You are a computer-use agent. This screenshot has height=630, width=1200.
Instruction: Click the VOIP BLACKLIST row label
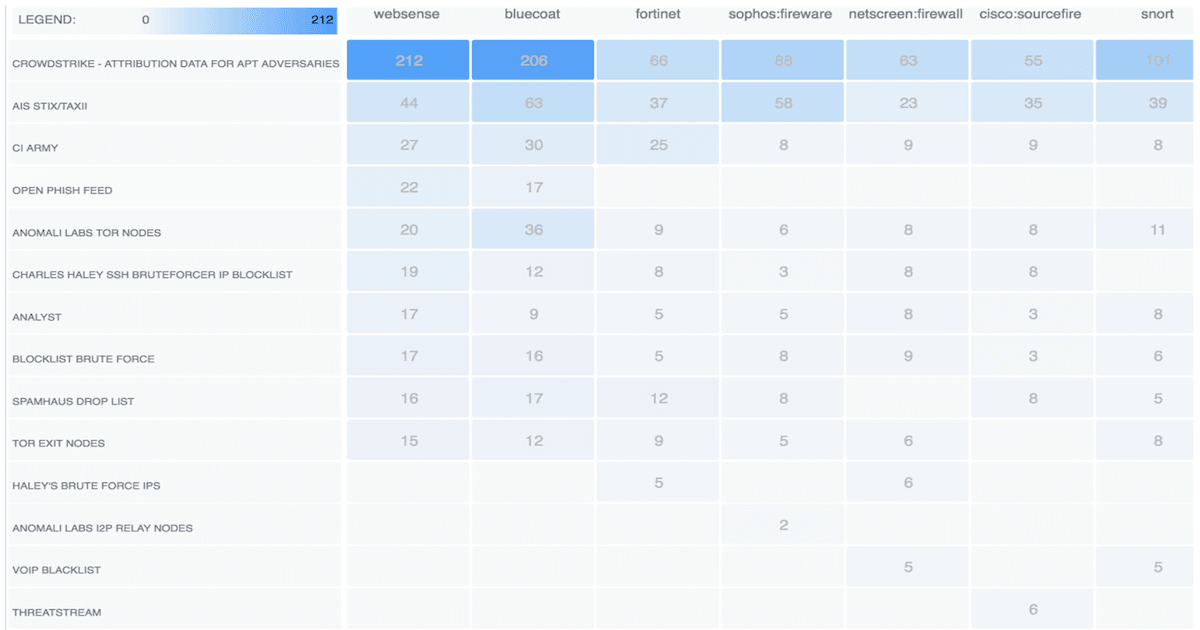click(56, 570)
